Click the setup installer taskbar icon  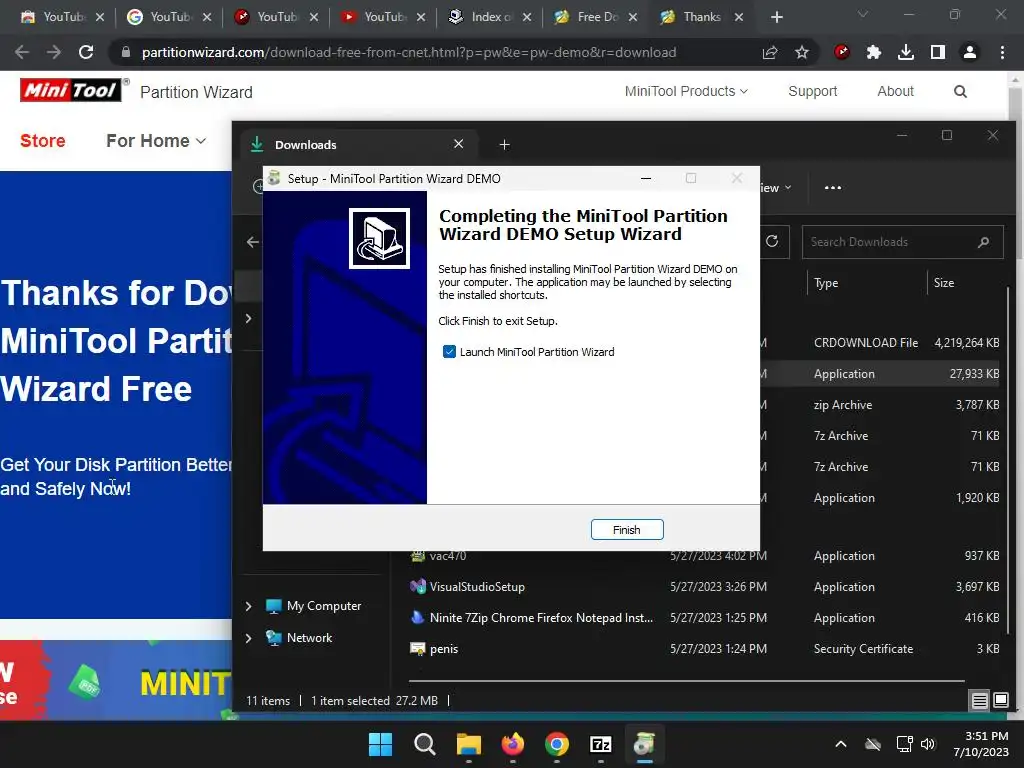coord(645,744)
